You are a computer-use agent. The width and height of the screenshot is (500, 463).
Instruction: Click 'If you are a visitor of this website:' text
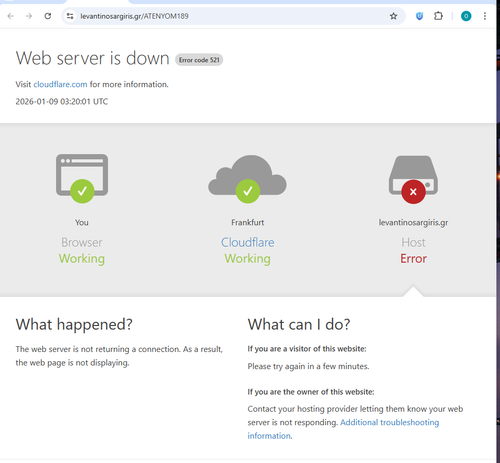click(307, 349)
